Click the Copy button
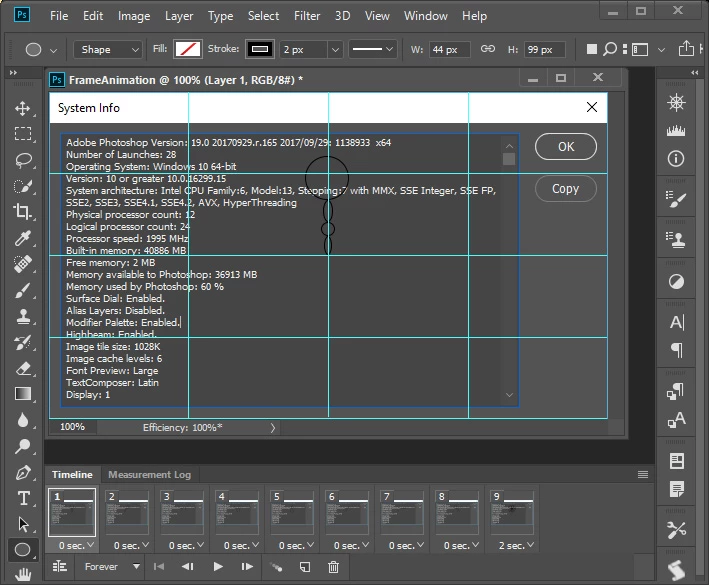 566,189
